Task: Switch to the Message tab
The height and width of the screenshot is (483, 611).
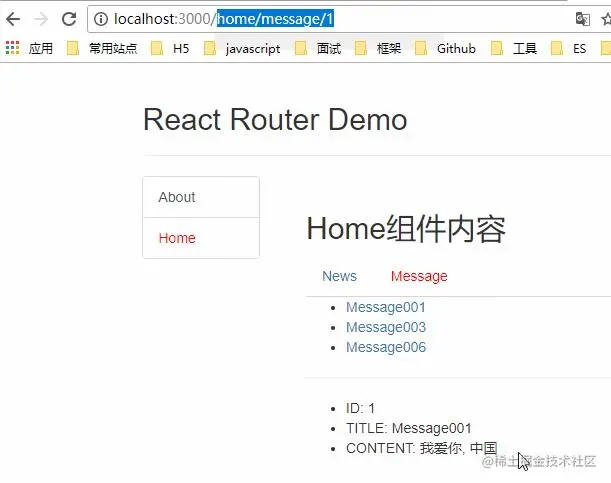Action: click(419, 276)
